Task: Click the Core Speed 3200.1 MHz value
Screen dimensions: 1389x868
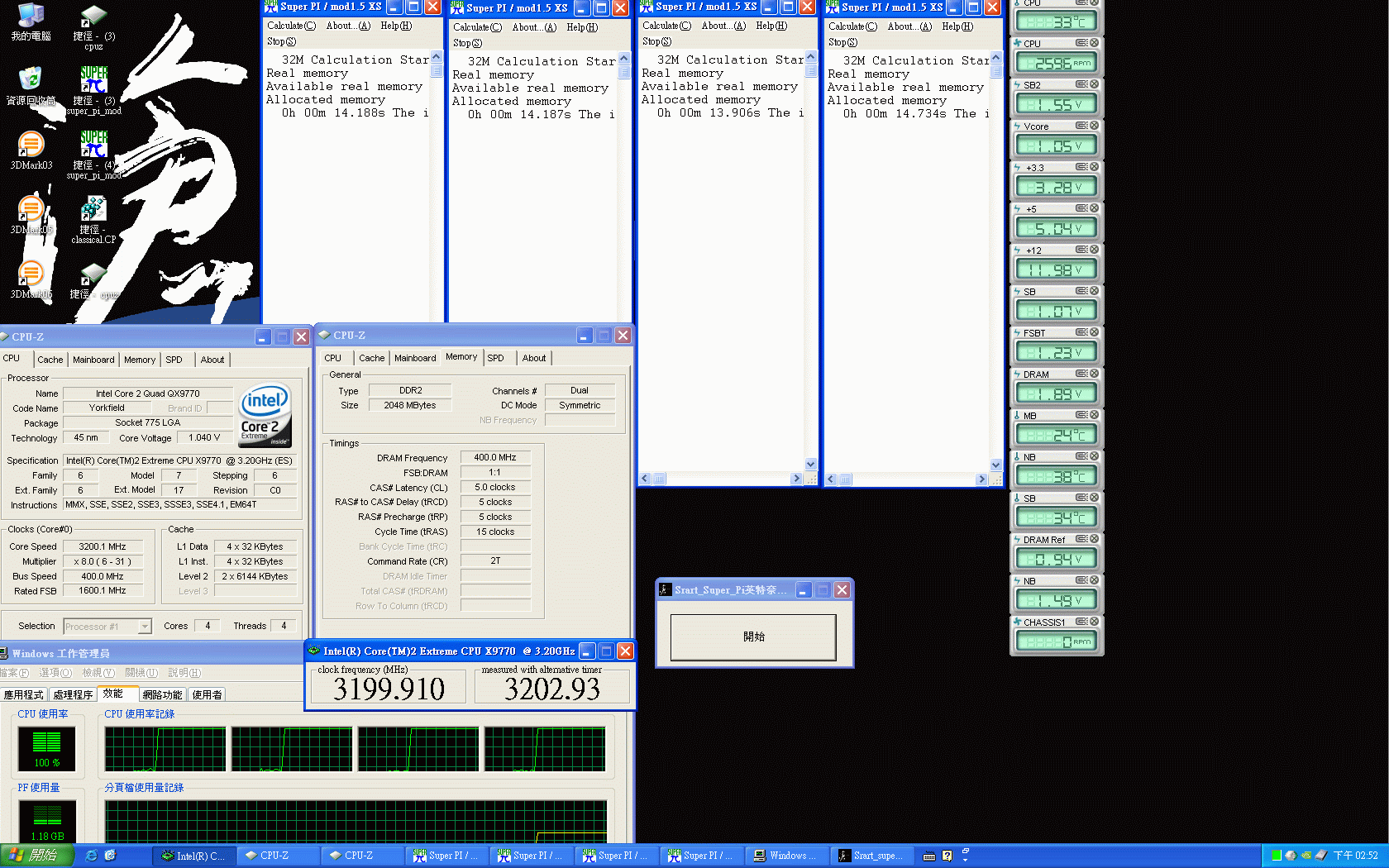Action: [x=103, y=546]
